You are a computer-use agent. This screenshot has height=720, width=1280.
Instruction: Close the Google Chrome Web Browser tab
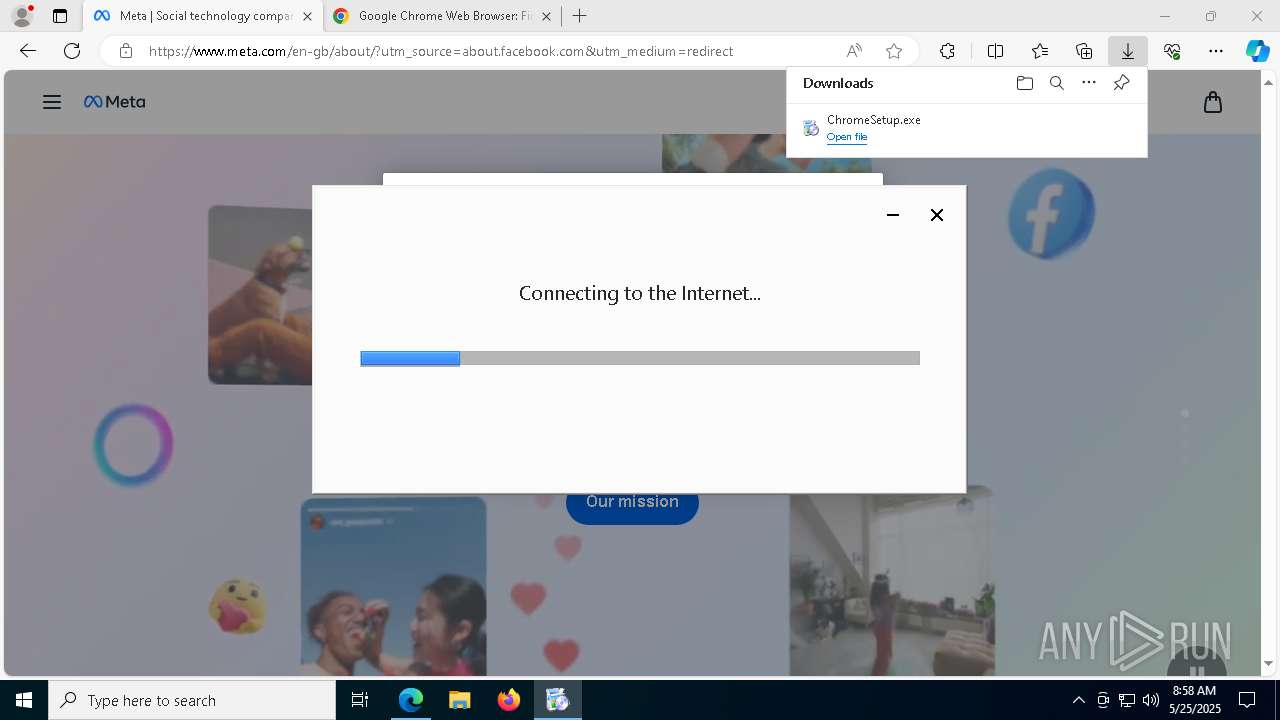[x=546, y=17]
